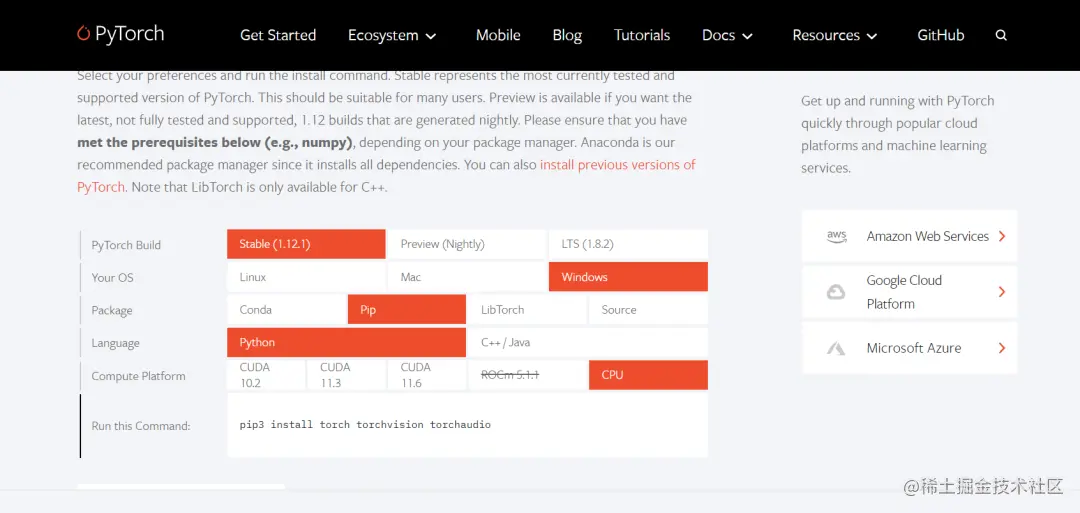Select the LTS (1.8.2) build
1080x513 pixels.
[628, 244]
